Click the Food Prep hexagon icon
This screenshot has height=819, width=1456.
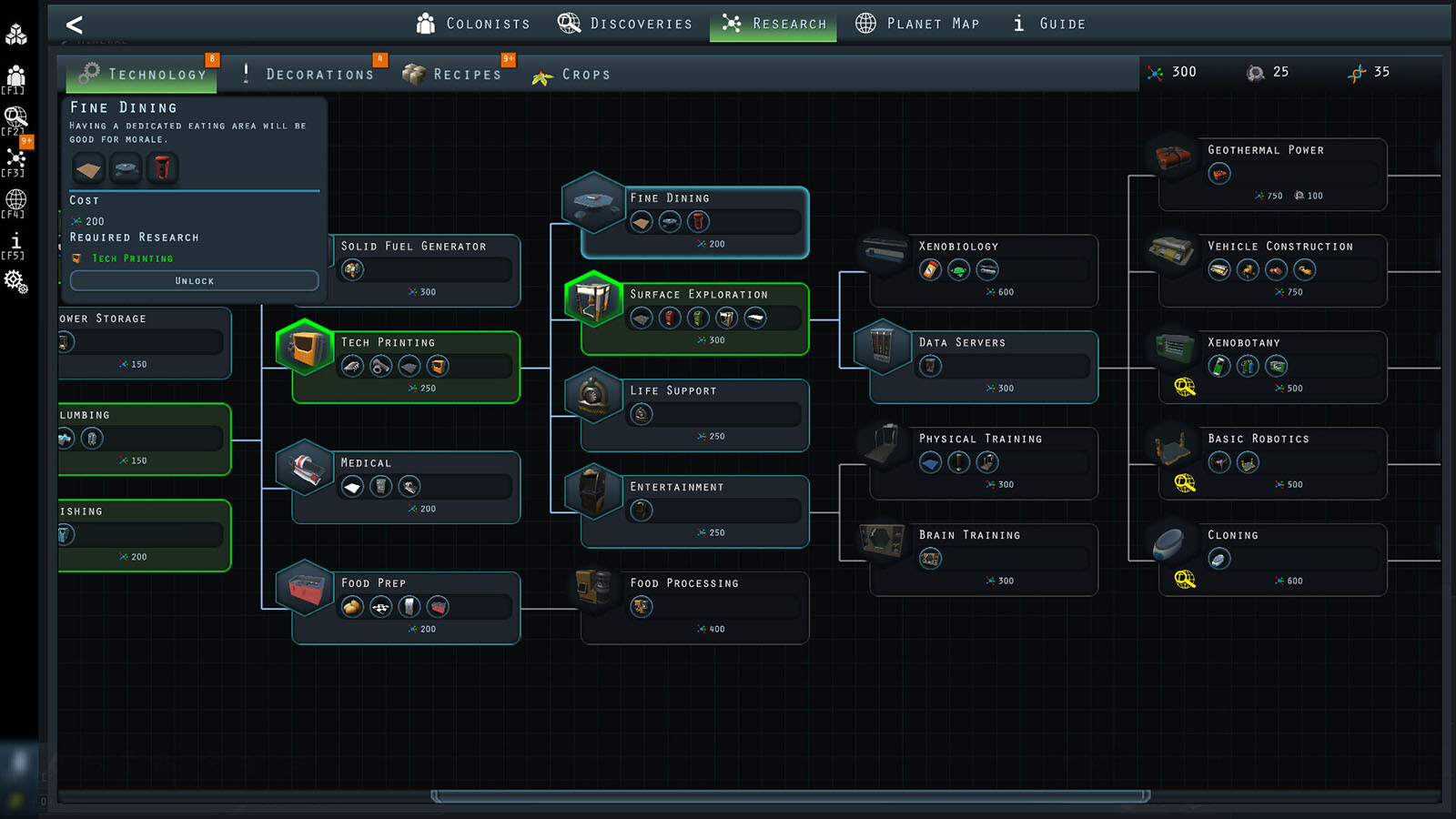[305, 588]
